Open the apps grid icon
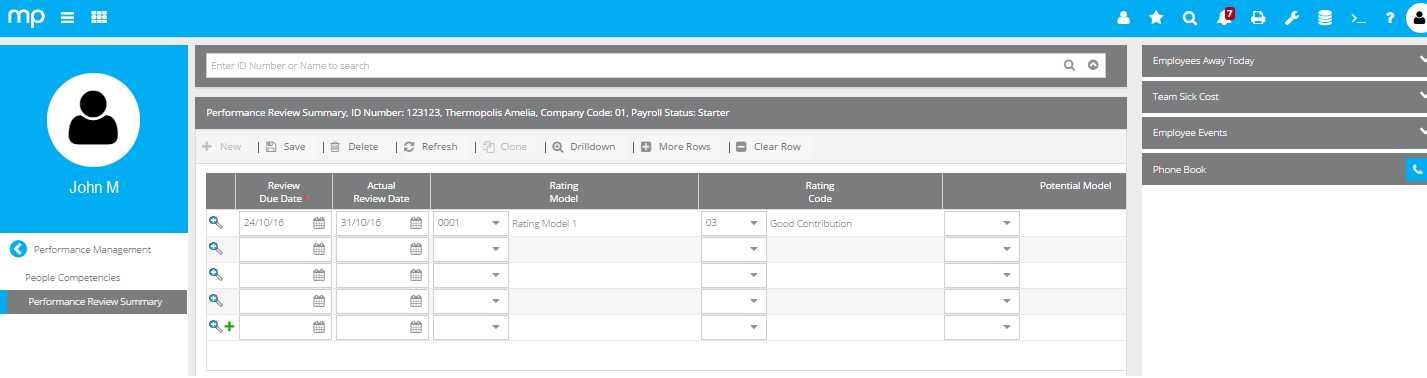The width and height of the screenshot is (1427, 378). (x=99, y=18)
